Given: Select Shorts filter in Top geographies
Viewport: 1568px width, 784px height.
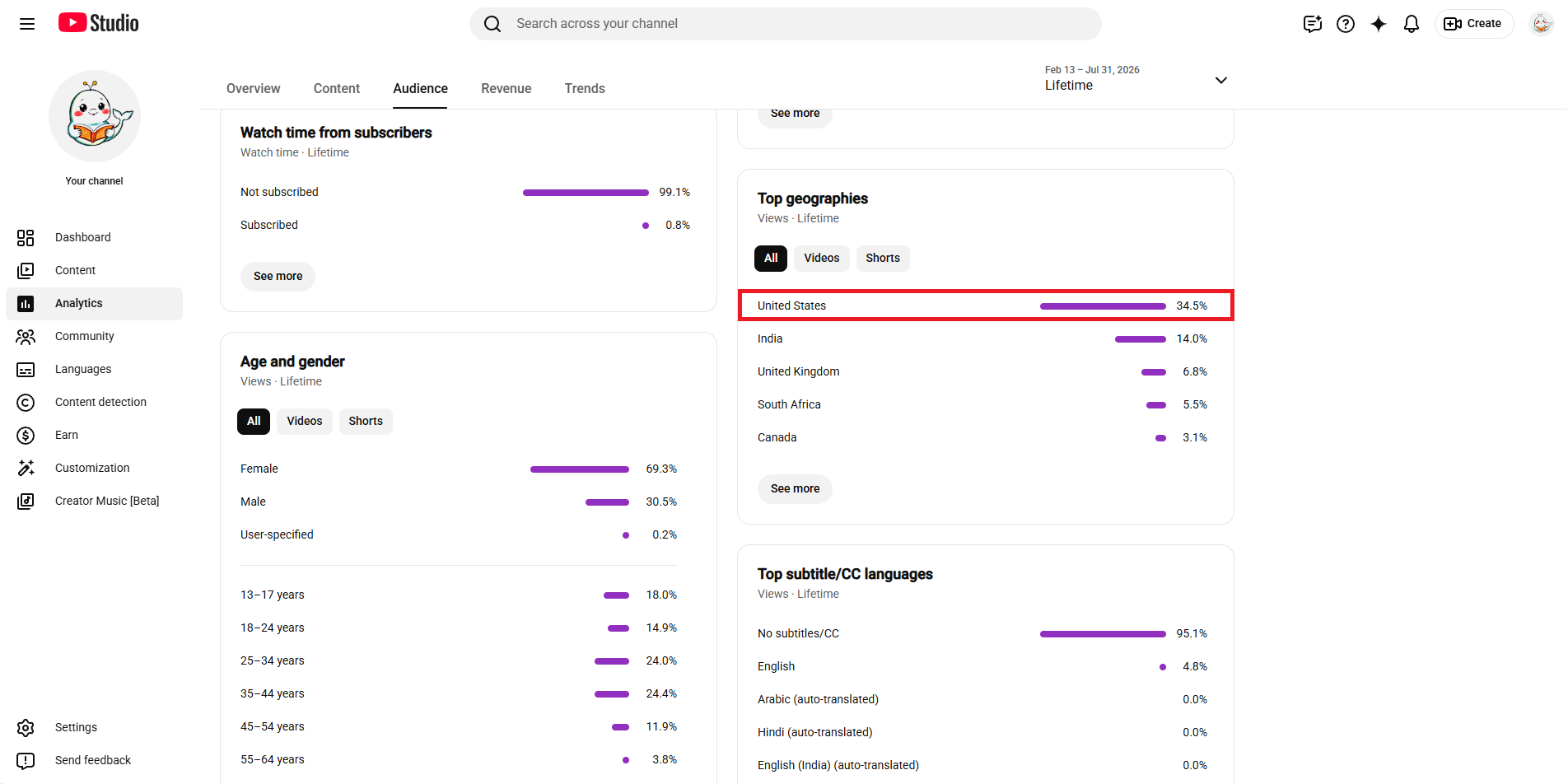Looking at the screenshot, I should pyautogui.click(x=883, y=258).
